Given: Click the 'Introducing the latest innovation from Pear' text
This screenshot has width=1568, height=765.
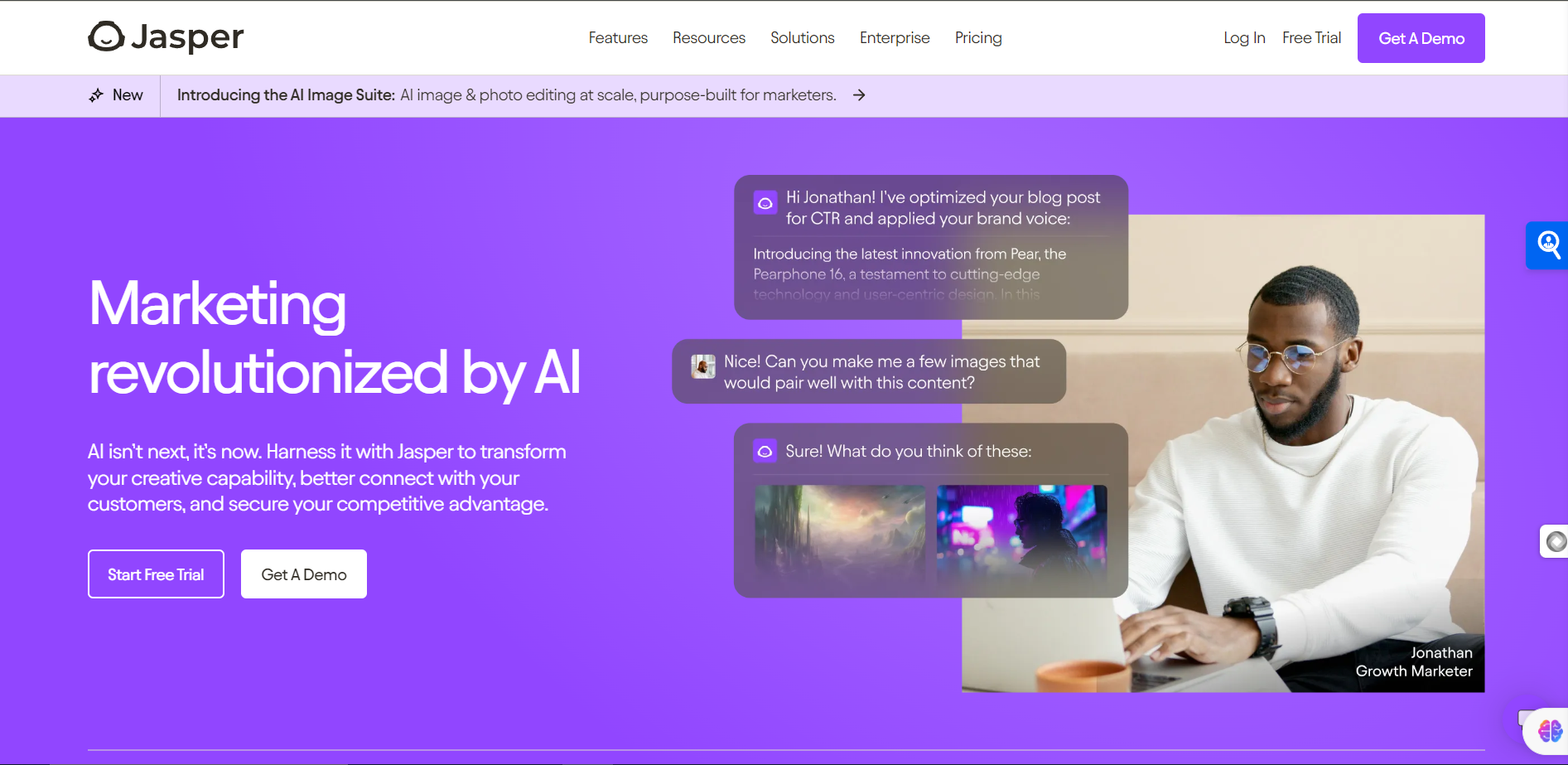Looking at the screenshot, I should (x=909, y=274).
